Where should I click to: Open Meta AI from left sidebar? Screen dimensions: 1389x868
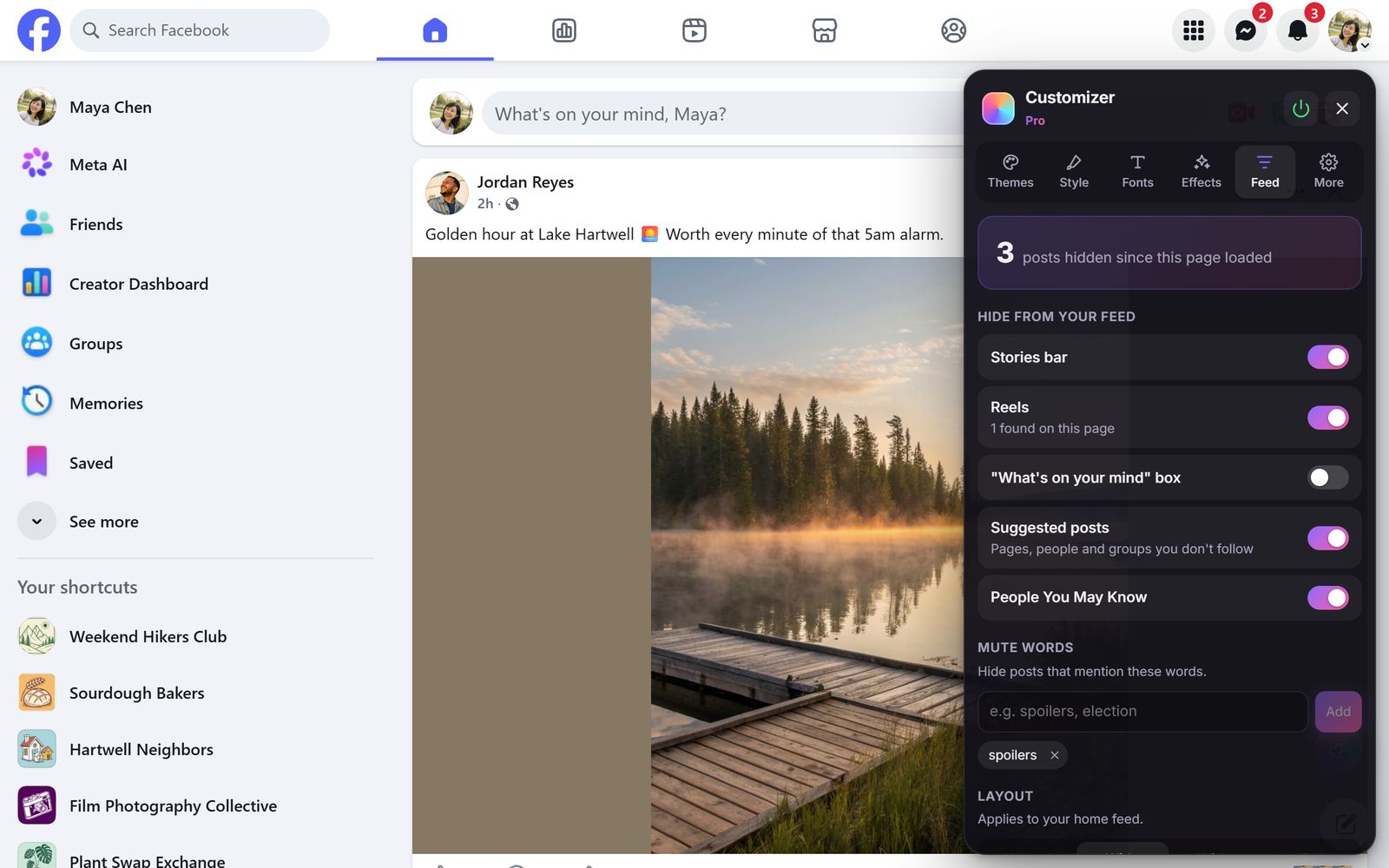coord(195,164)
